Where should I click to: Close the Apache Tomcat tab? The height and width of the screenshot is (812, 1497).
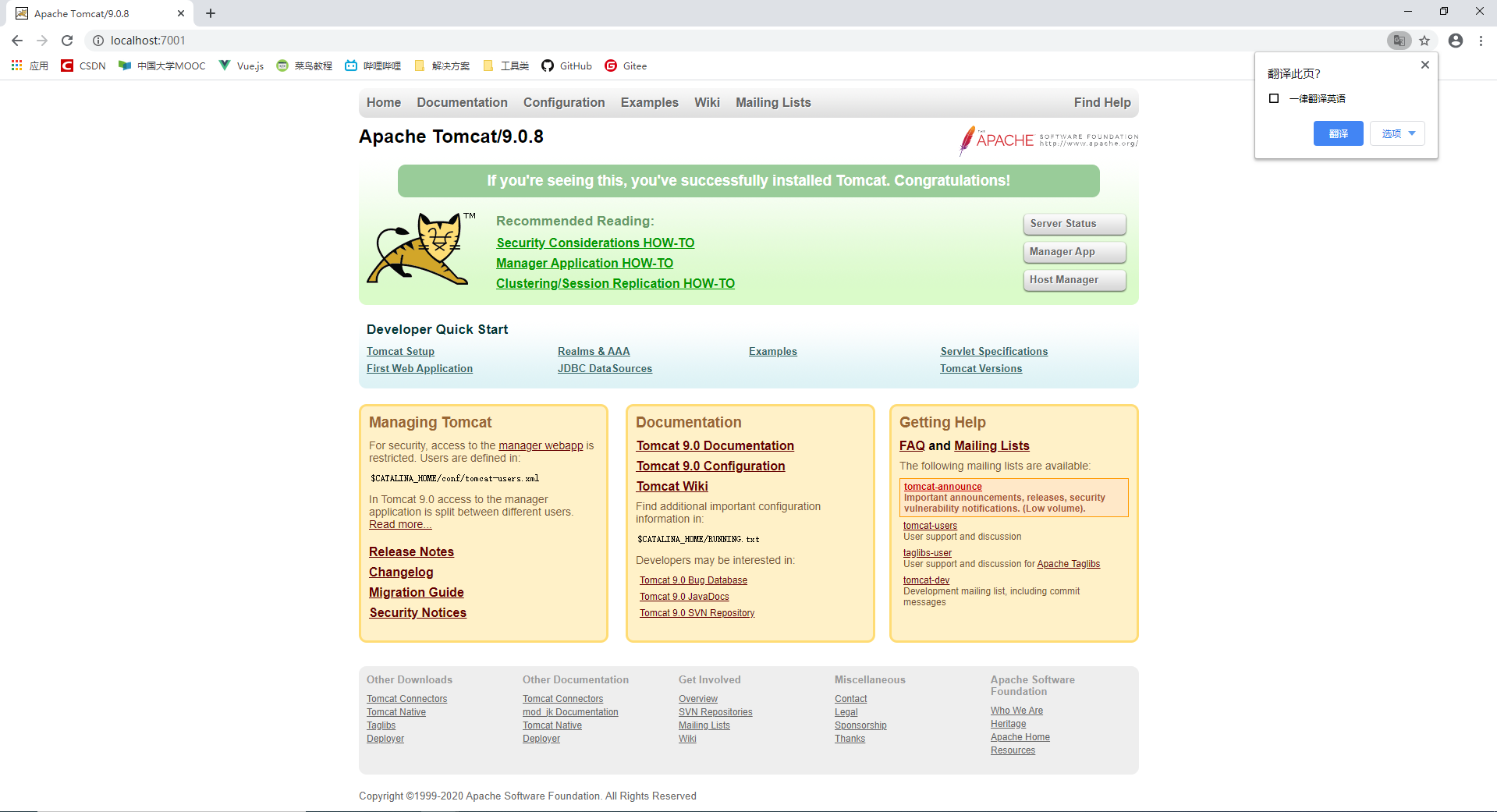pos(181,13)
